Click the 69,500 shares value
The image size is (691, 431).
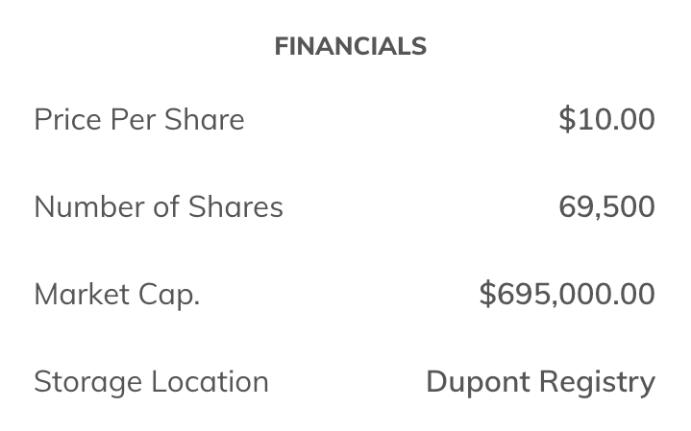606,207
